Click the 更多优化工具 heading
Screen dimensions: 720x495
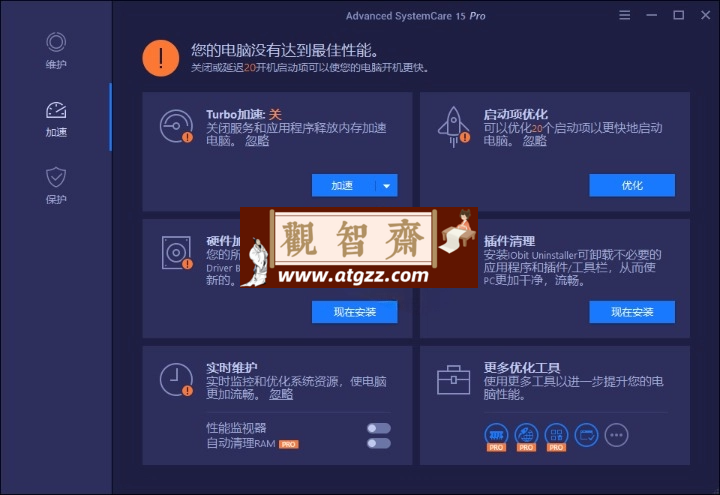pos(522,368)
